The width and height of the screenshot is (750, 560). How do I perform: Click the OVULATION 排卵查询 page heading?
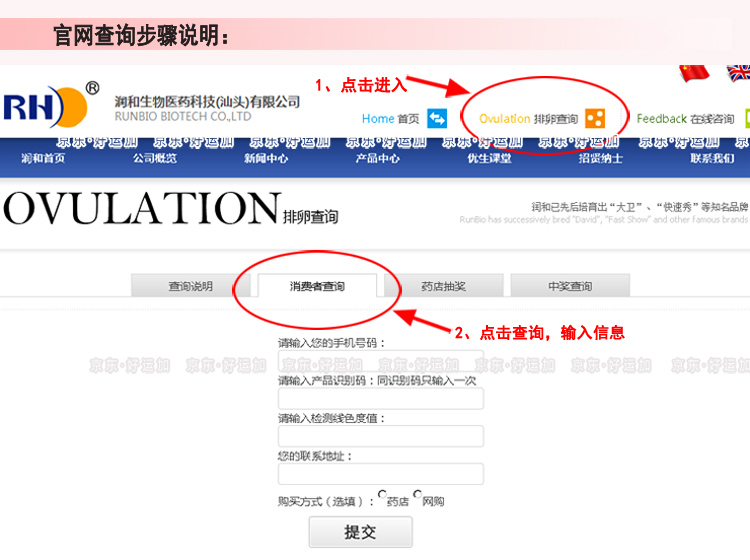point(171,209)
